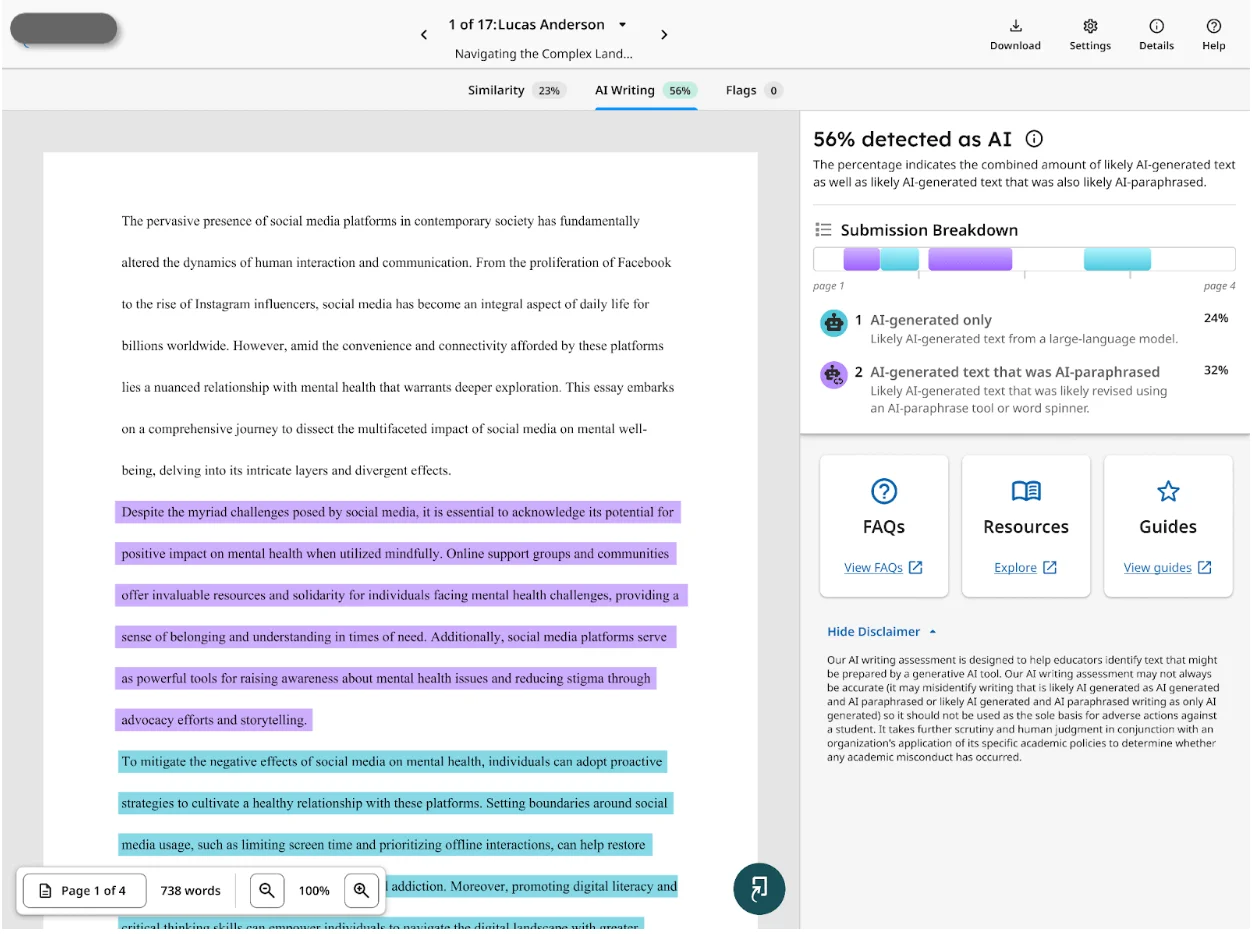The height and width of the screenshot is (934, 1258).
Task: Click first purple segment in breakdown bar
Action: pos(862,259)
